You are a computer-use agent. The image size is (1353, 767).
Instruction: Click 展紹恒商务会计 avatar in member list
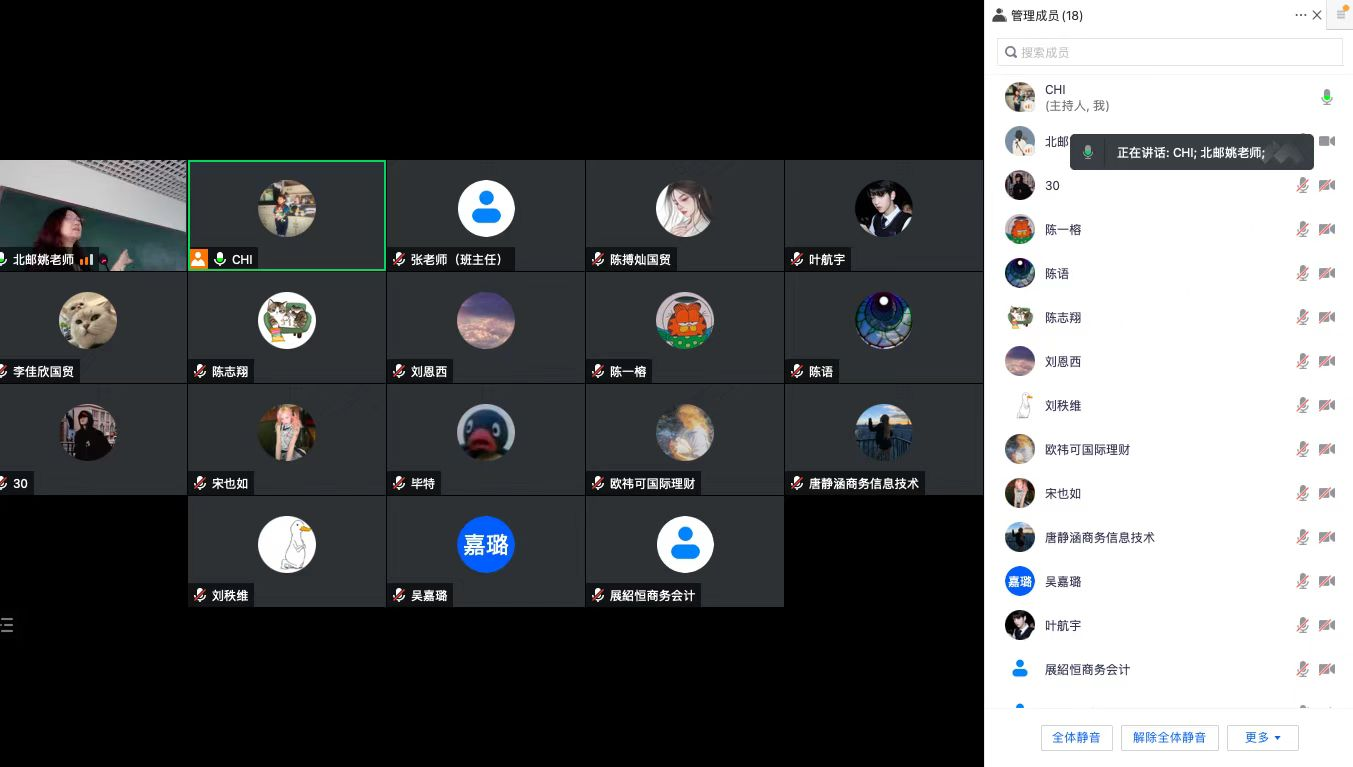coord(1020,669)
